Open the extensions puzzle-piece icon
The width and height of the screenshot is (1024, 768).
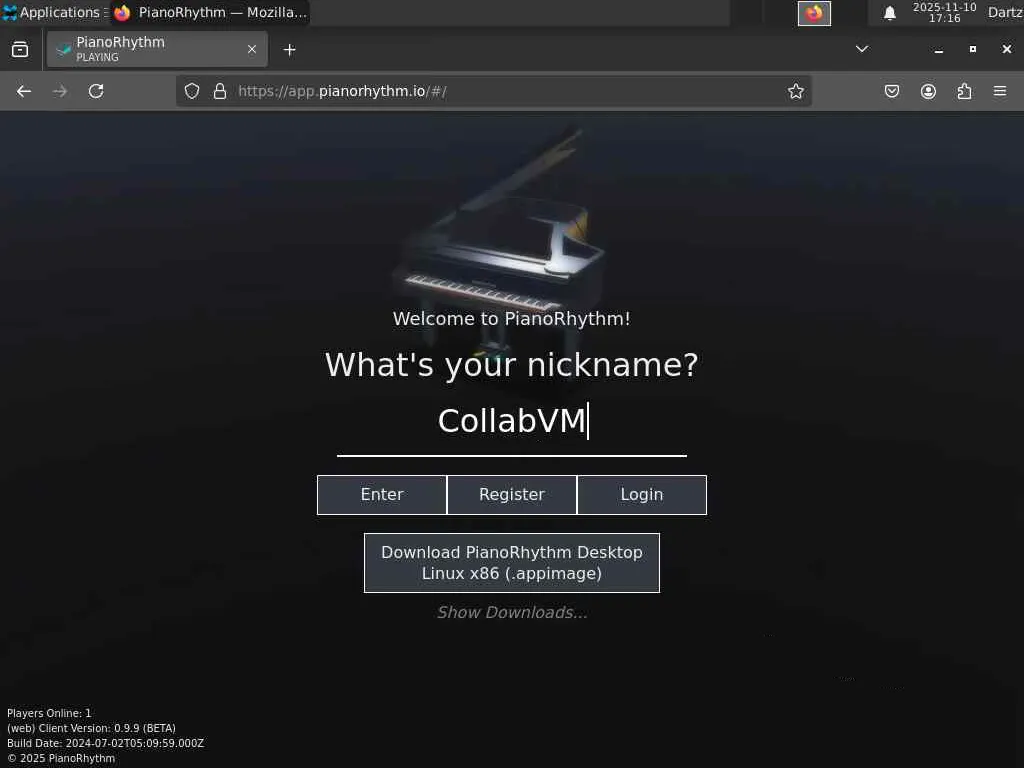[964, 91]
